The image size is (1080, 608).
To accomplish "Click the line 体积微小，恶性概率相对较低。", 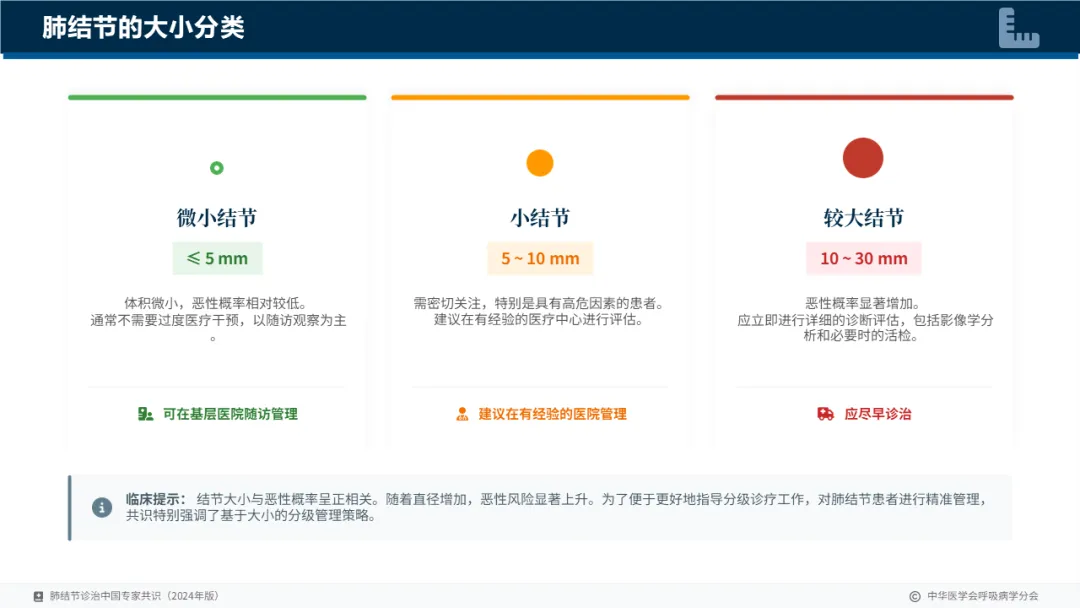I will tap(216, 303).
